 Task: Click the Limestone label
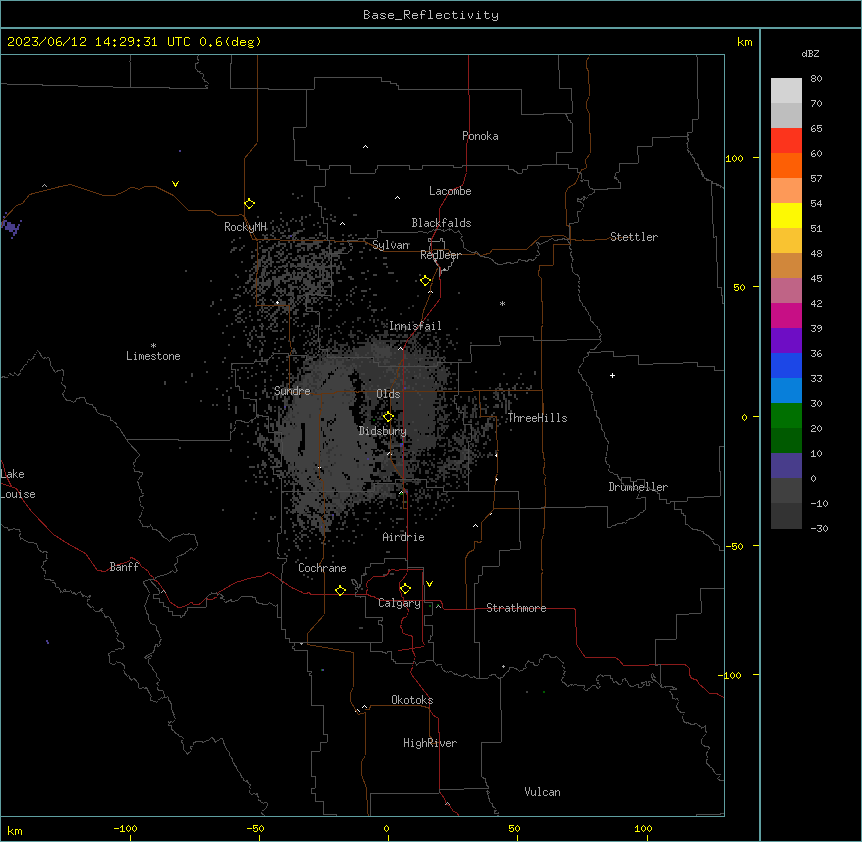[x=153, y=356]
